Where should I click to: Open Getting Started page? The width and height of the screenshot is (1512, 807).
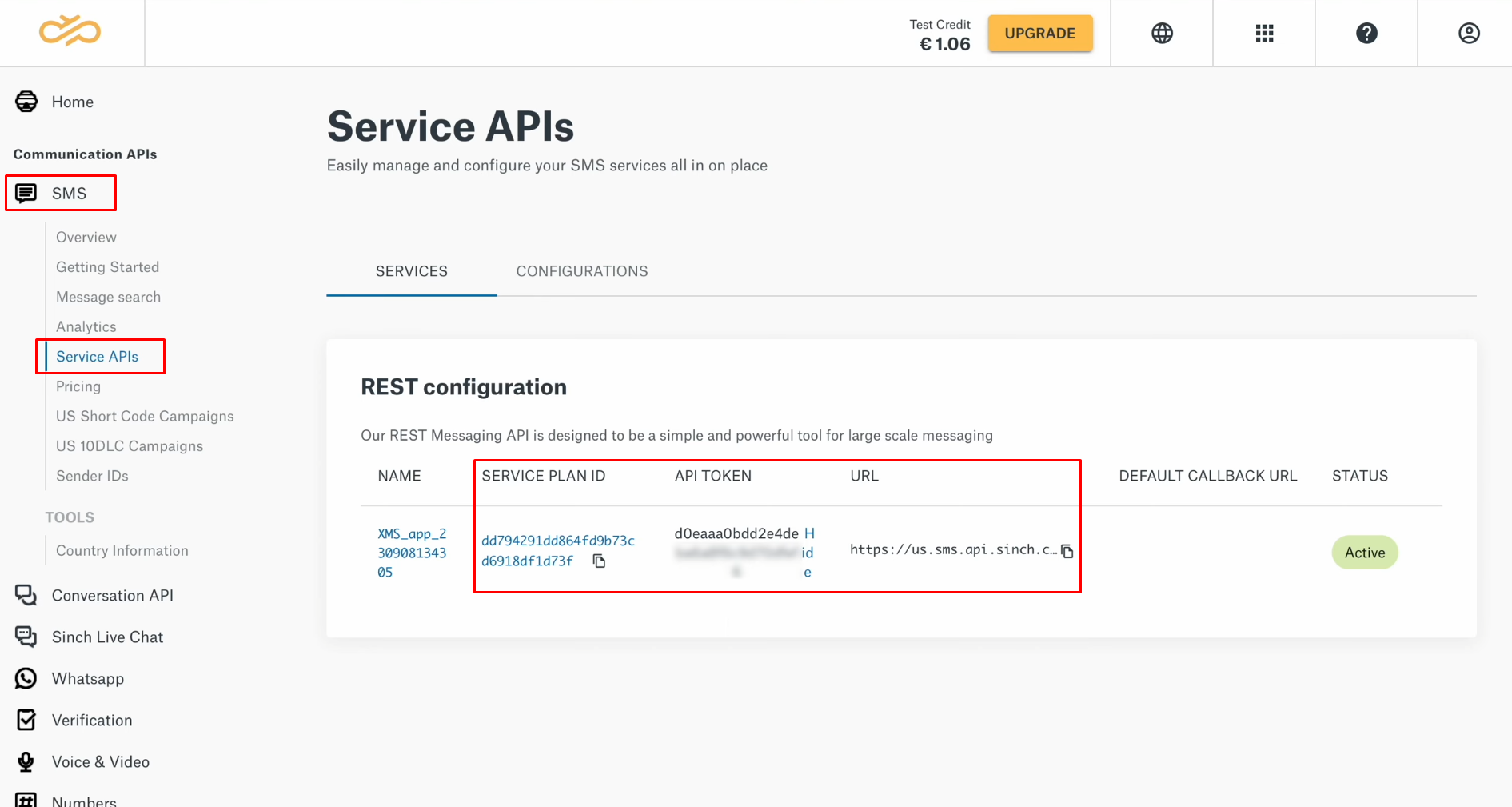pyautogui.click(x=108, y=267)
